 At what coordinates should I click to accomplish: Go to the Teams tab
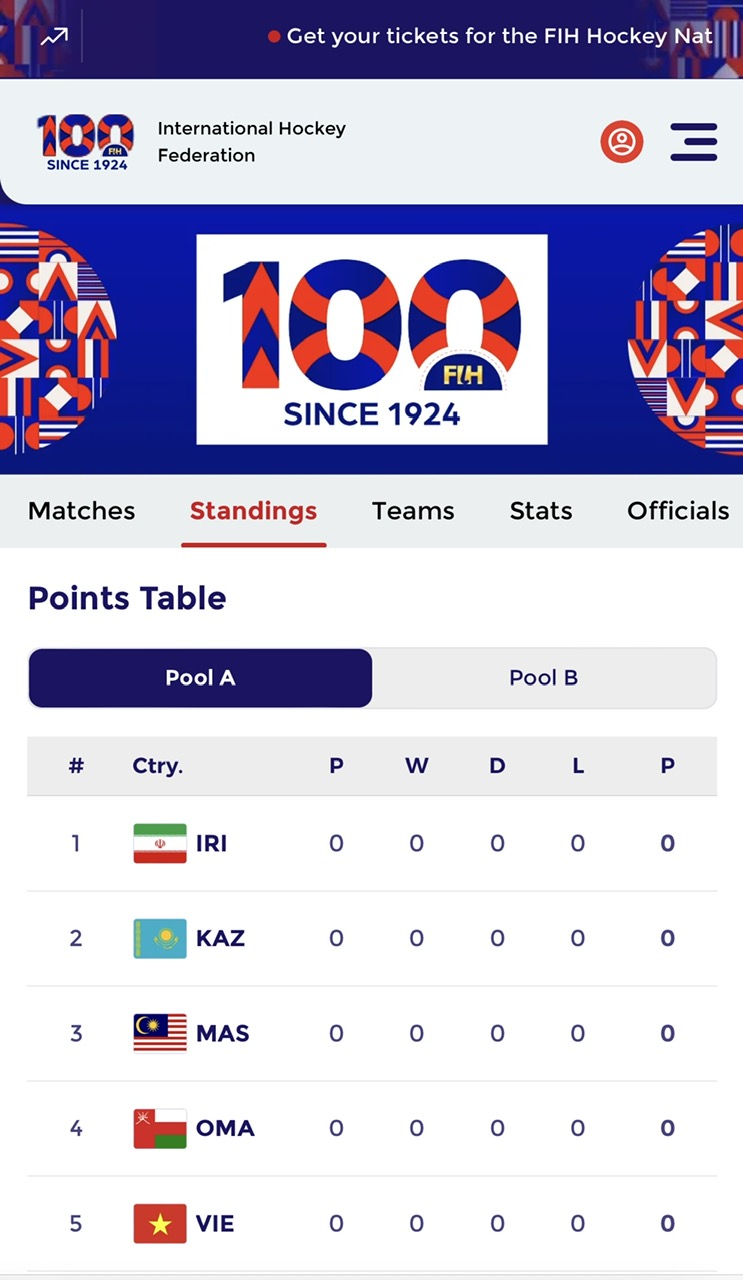click(x=413, y=511)
